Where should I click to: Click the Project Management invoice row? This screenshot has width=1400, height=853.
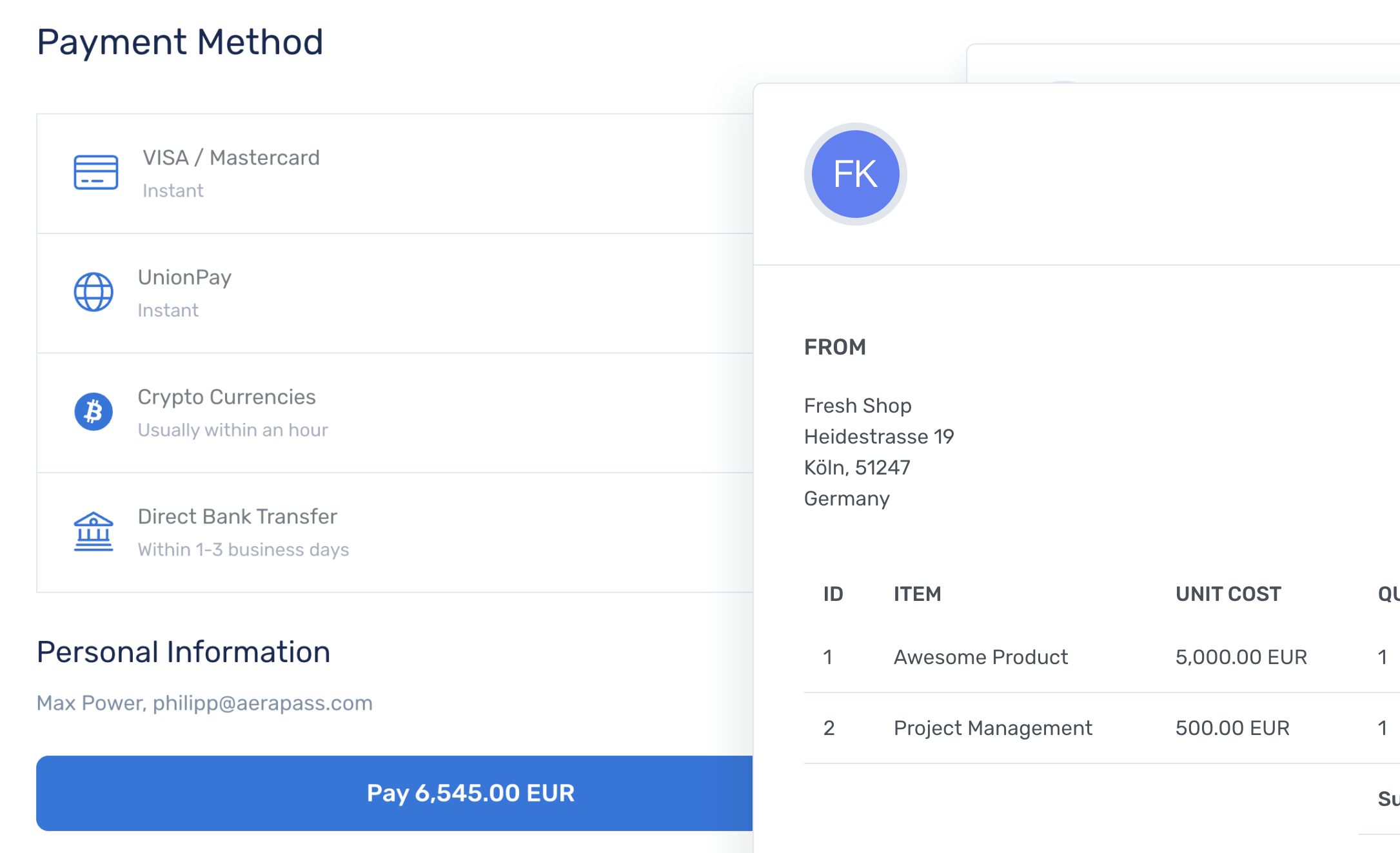tap(992, 728)
